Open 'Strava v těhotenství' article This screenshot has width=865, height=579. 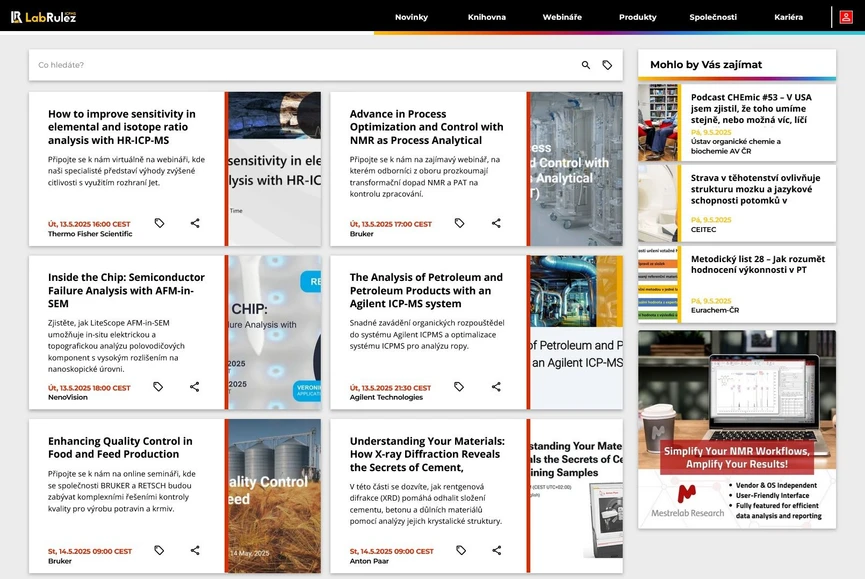pos(755,189)
